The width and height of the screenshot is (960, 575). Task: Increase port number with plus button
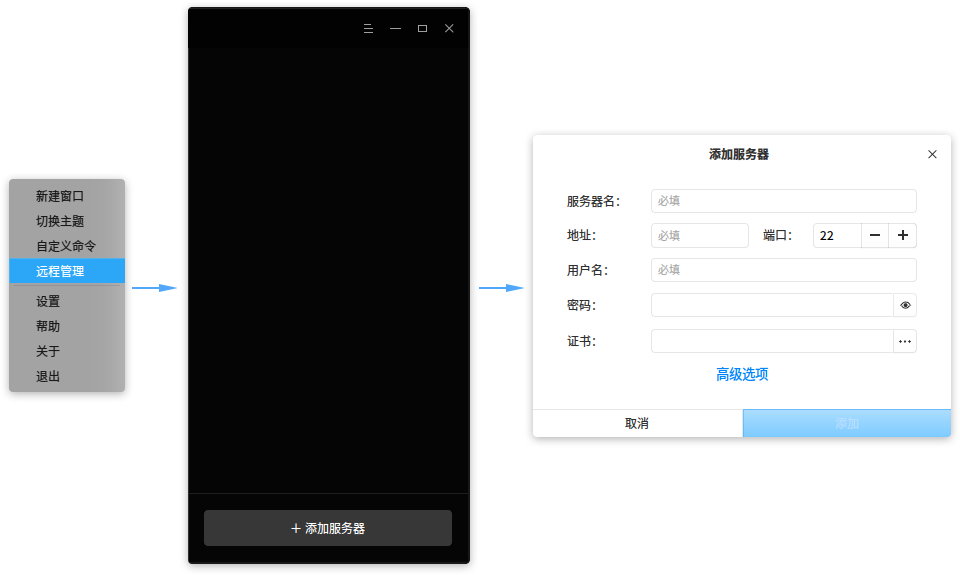click(903, 235)
